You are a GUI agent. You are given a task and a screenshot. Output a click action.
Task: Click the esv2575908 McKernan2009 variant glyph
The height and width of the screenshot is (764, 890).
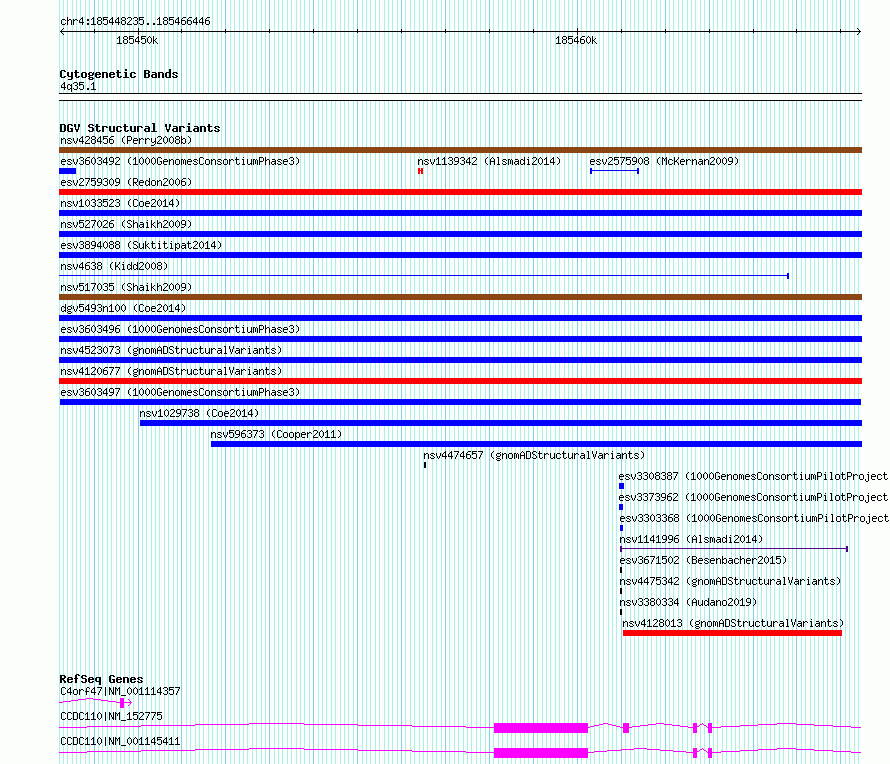614,171
